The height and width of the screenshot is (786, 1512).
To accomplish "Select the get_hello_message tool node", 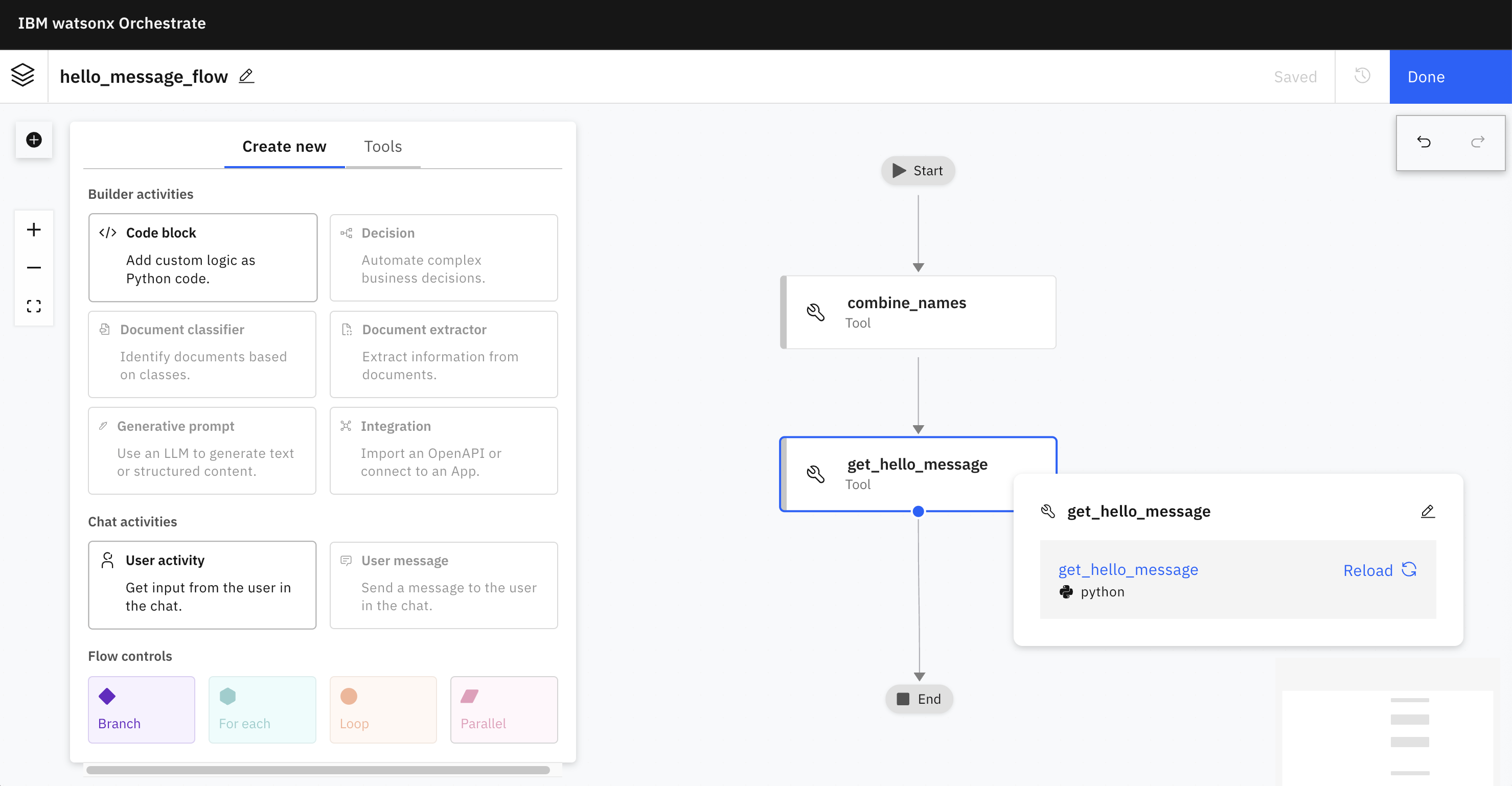I will (918, 474).
